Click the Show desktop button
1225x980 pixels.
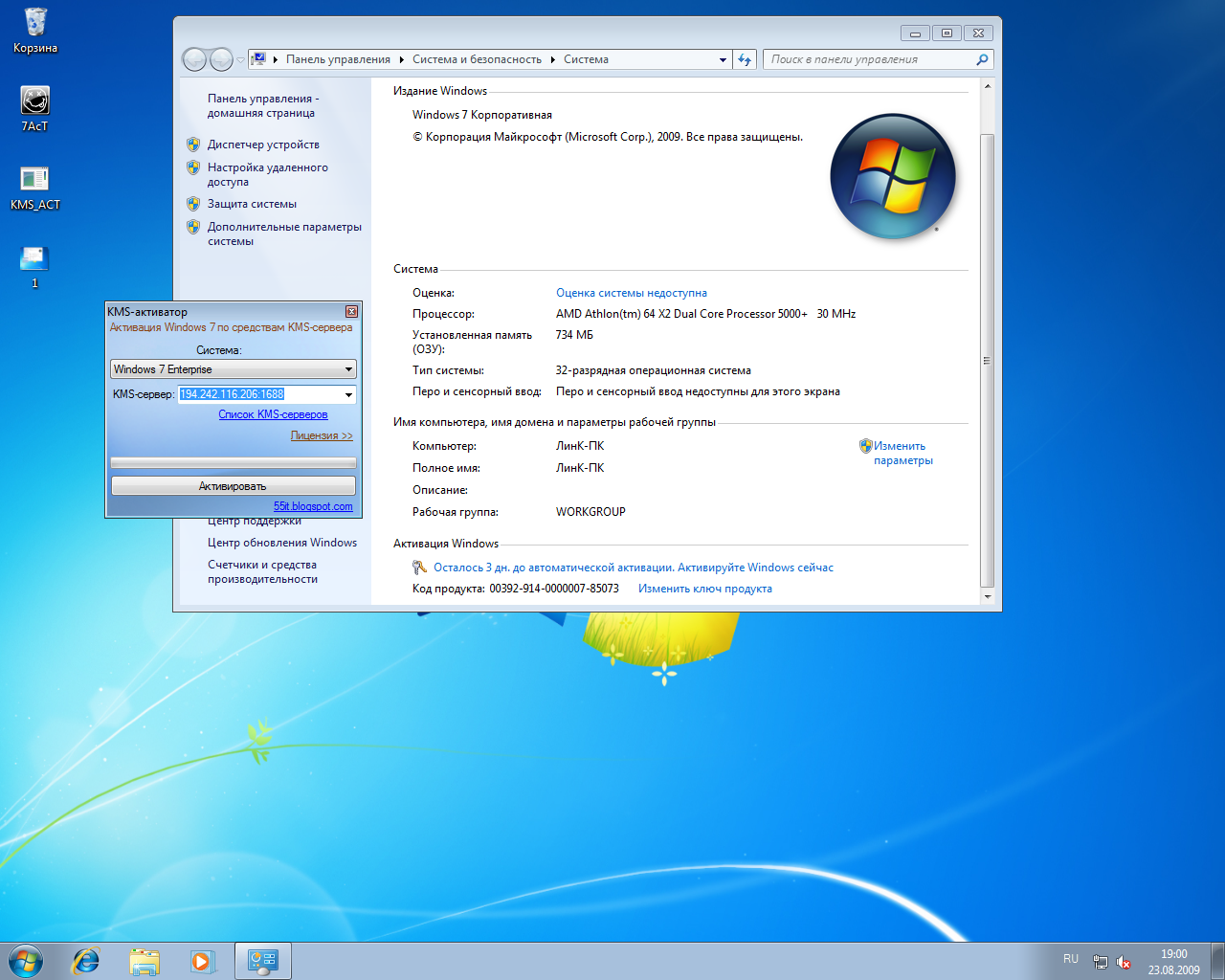1217,961
